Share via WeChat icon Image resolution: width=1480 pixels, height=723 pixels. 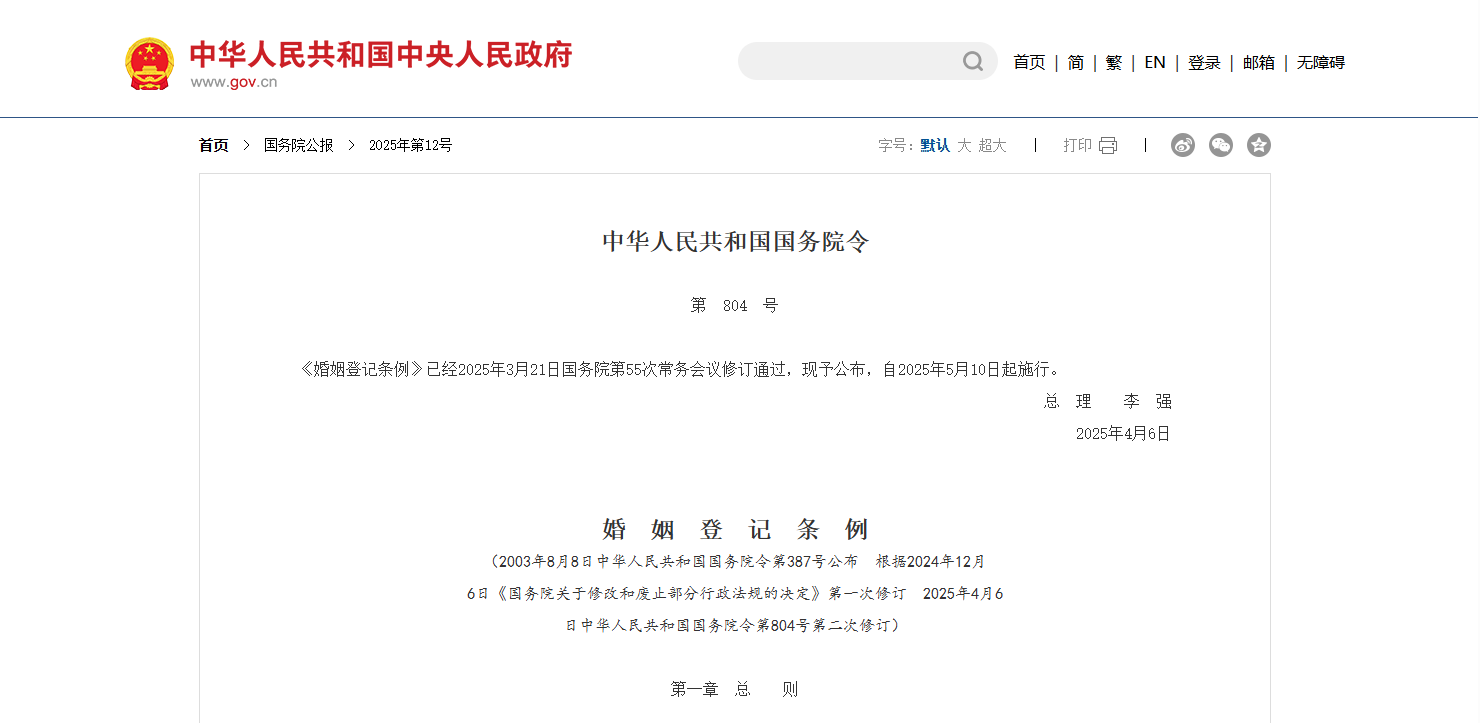[x=1221, y=145]
